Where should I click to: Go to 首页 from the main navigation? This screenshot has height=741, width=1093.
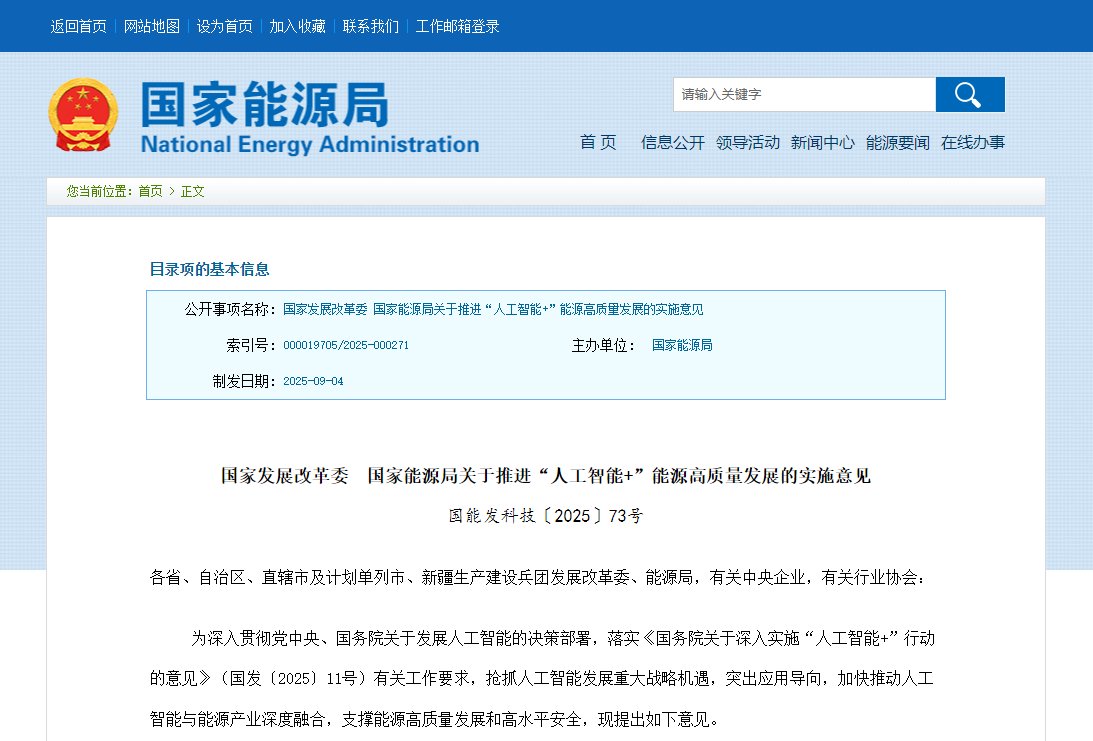[597, 142]
